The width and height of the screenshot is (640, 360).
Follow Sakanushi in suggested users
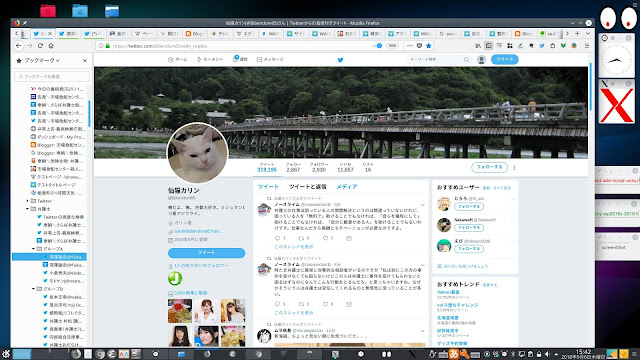[469, 227]
